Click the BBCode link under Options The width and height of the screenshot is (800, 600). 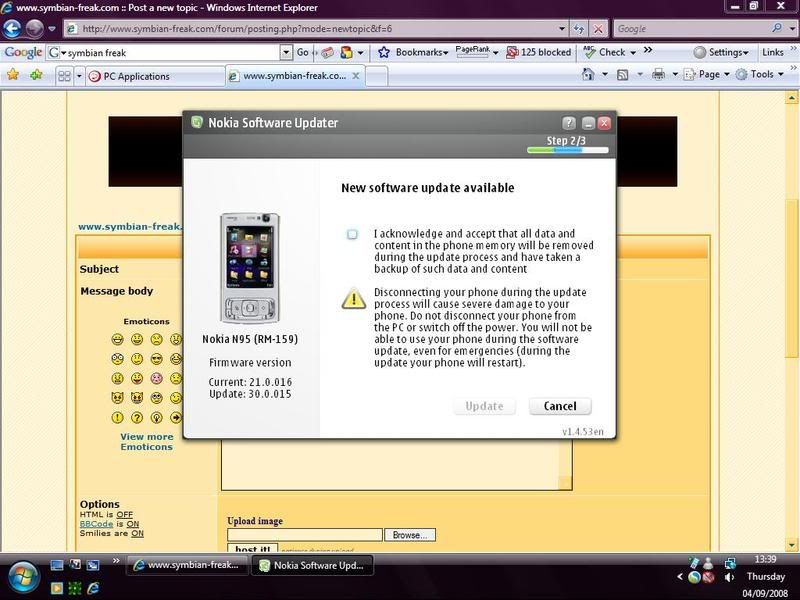[x=96, y=524]
